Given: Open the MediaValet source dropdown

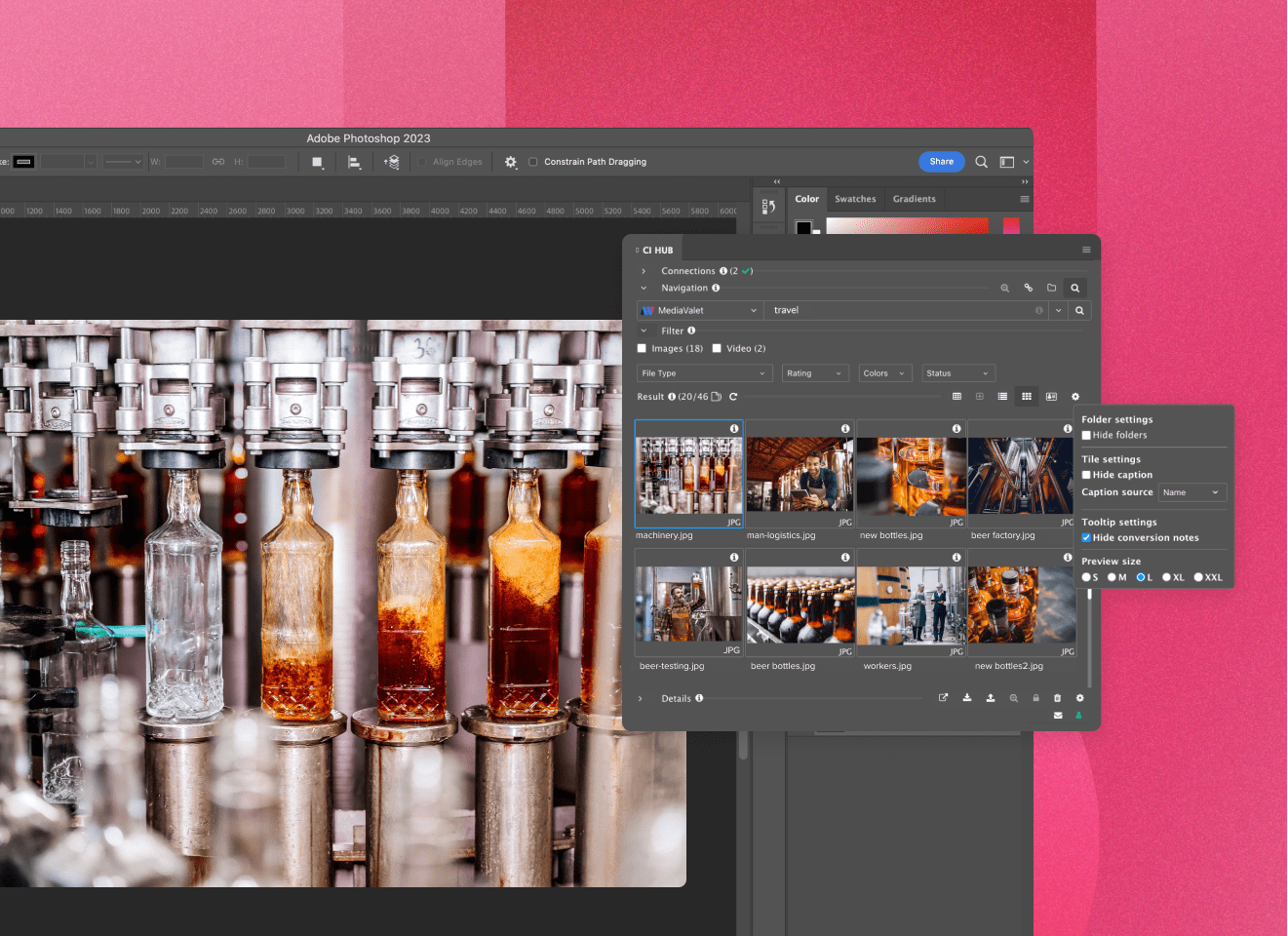Looking at the screenshot, I should pos(699,310).
